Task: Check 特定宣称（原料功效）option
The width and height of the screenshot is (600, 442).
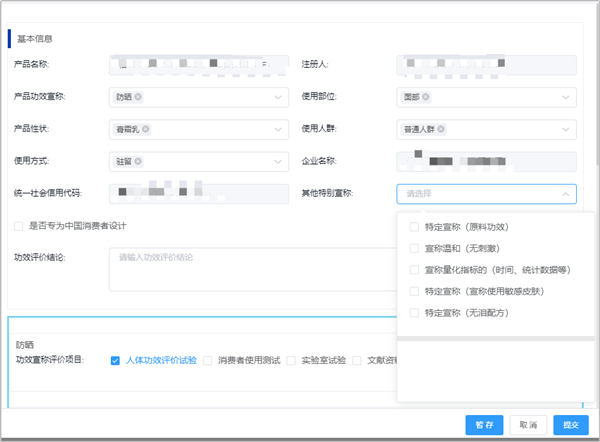Action: click(x=415, y=227)
